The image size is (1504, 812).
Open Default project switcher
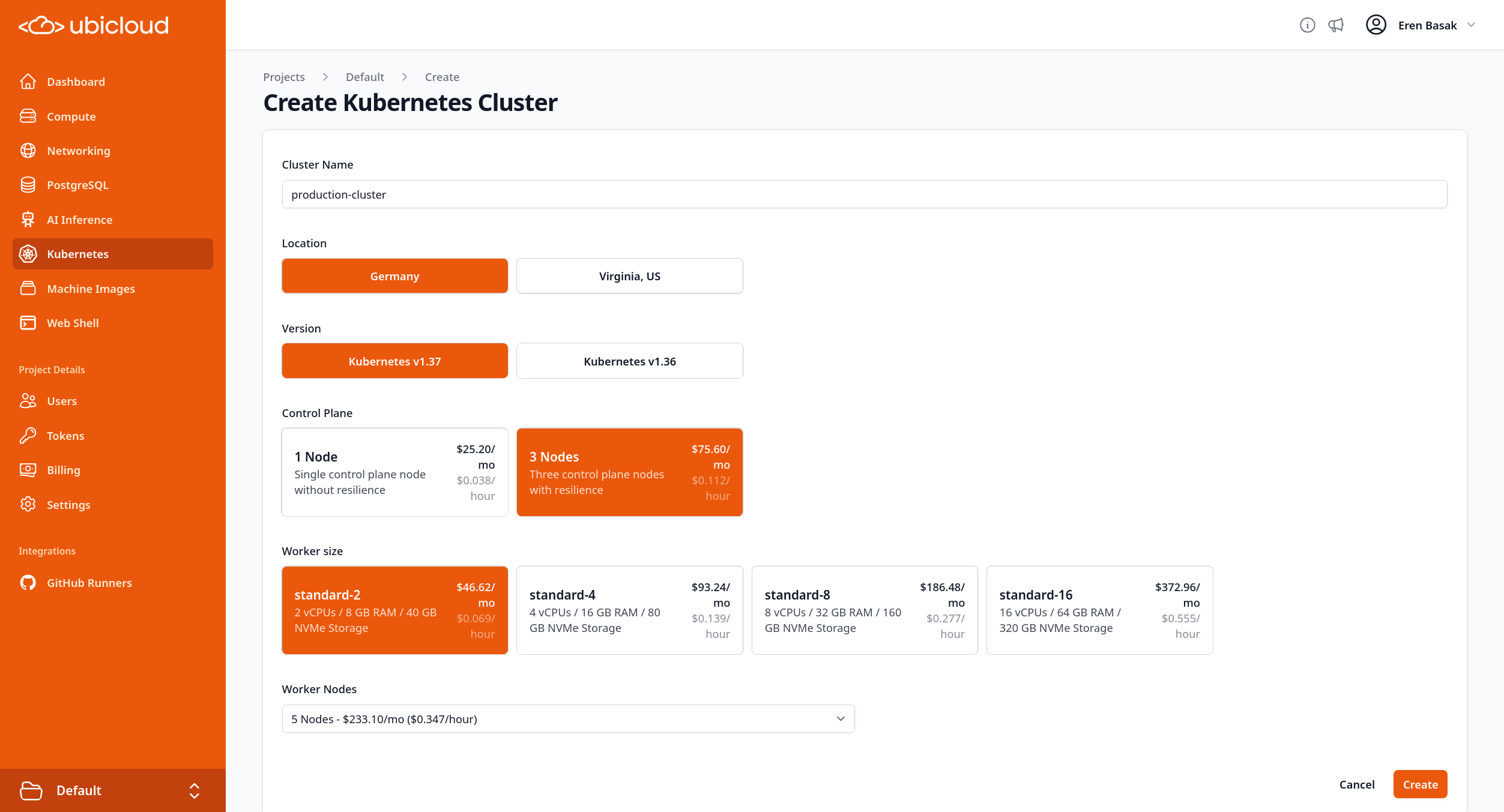113,790
